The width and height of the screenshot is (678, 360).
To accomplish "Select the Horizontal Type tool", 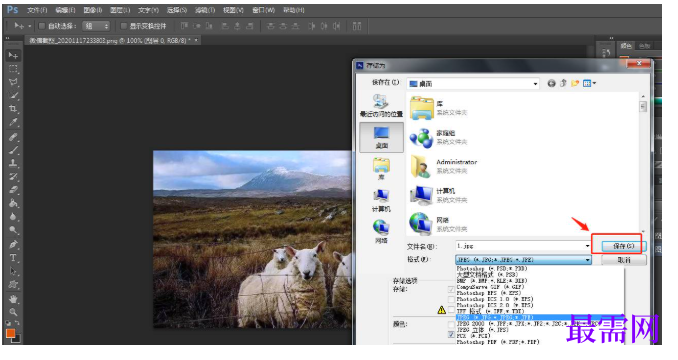I will pyautogui.click(x=13, y=258).
